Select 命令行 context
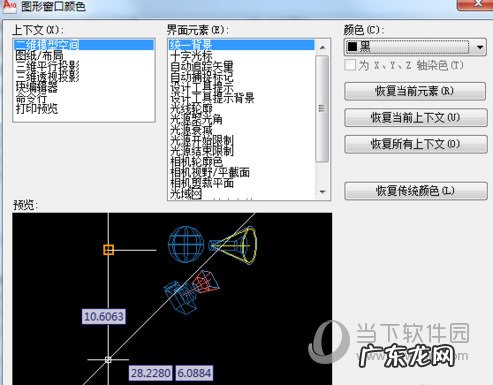 click(x=84, y=98)
